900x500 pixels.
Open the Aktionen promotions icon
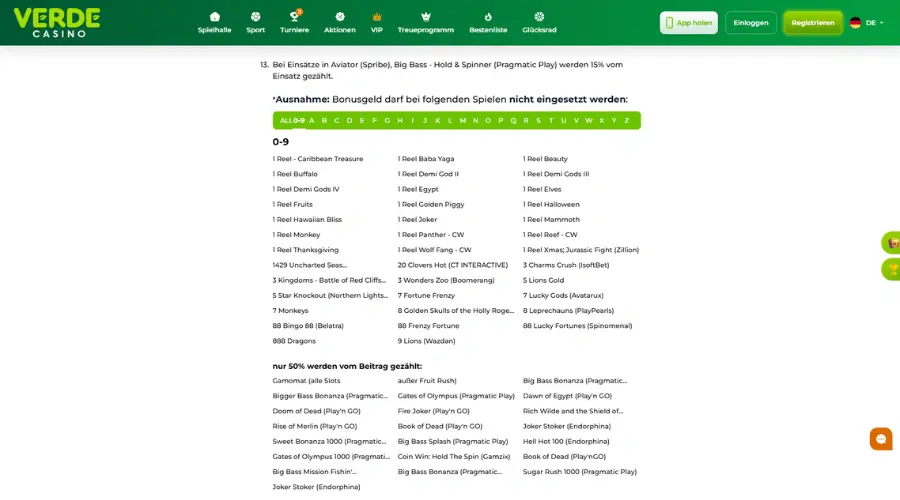(x=339, y=17)
